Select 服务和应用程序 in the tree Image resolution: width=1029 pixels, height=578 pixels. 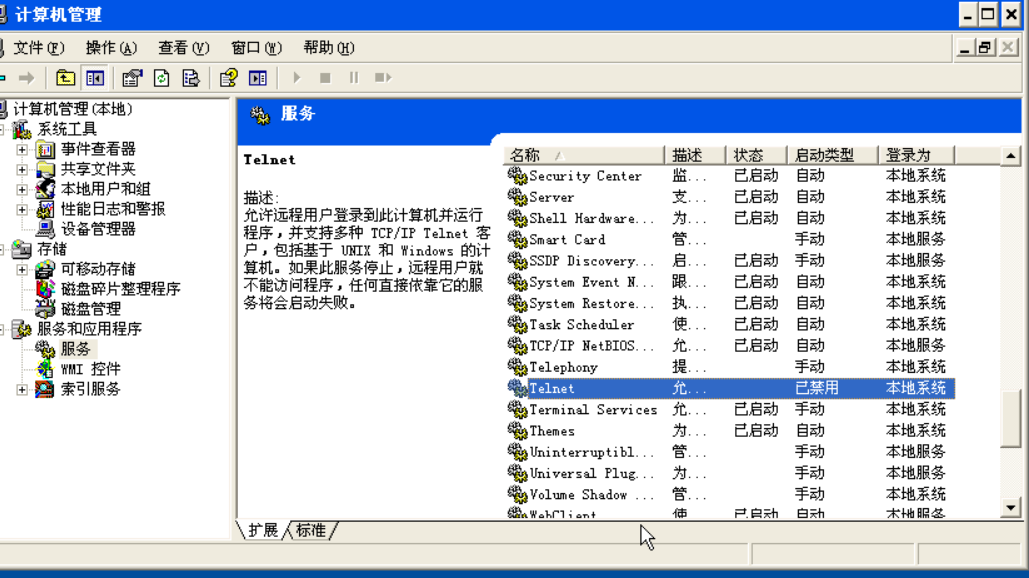click(89, 329)
